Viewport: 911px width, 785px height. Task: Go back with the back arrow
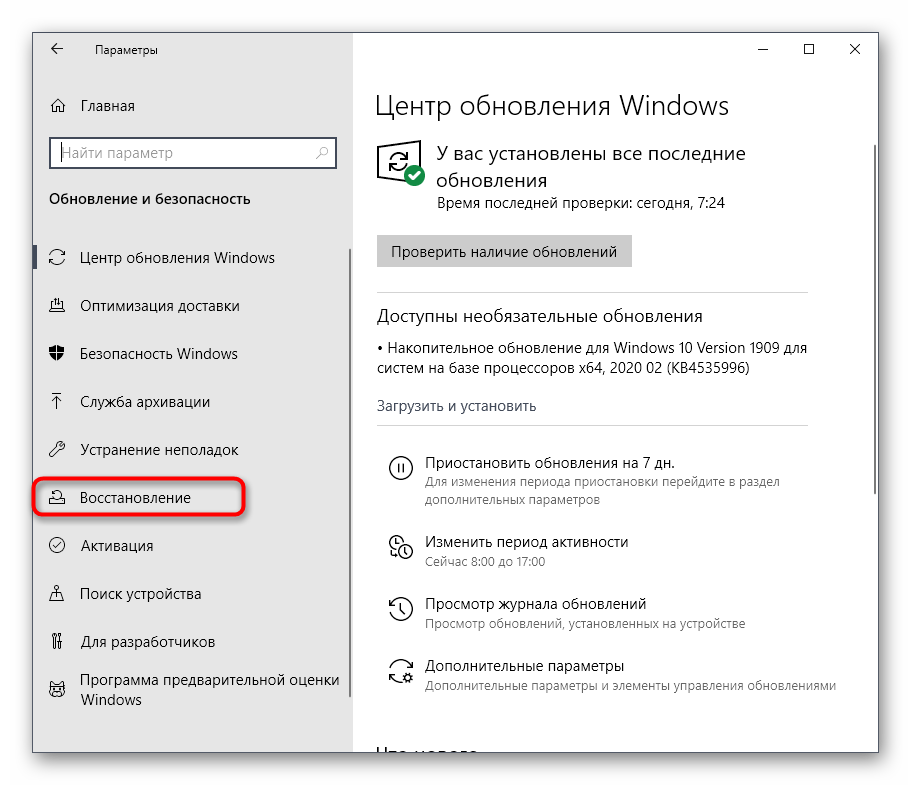click(57, 49)
